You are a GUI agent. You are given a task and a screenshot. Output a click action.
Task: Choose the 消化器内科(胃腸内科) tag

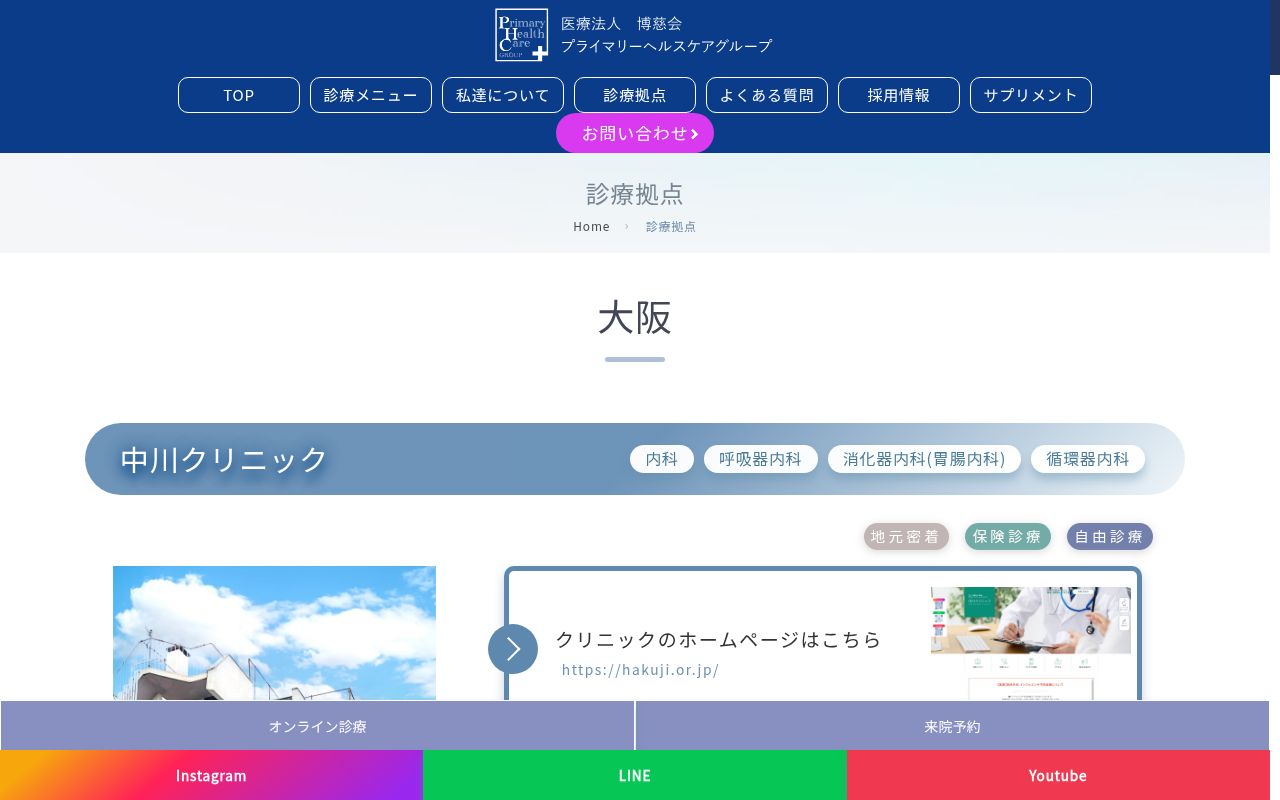point(924,459)
